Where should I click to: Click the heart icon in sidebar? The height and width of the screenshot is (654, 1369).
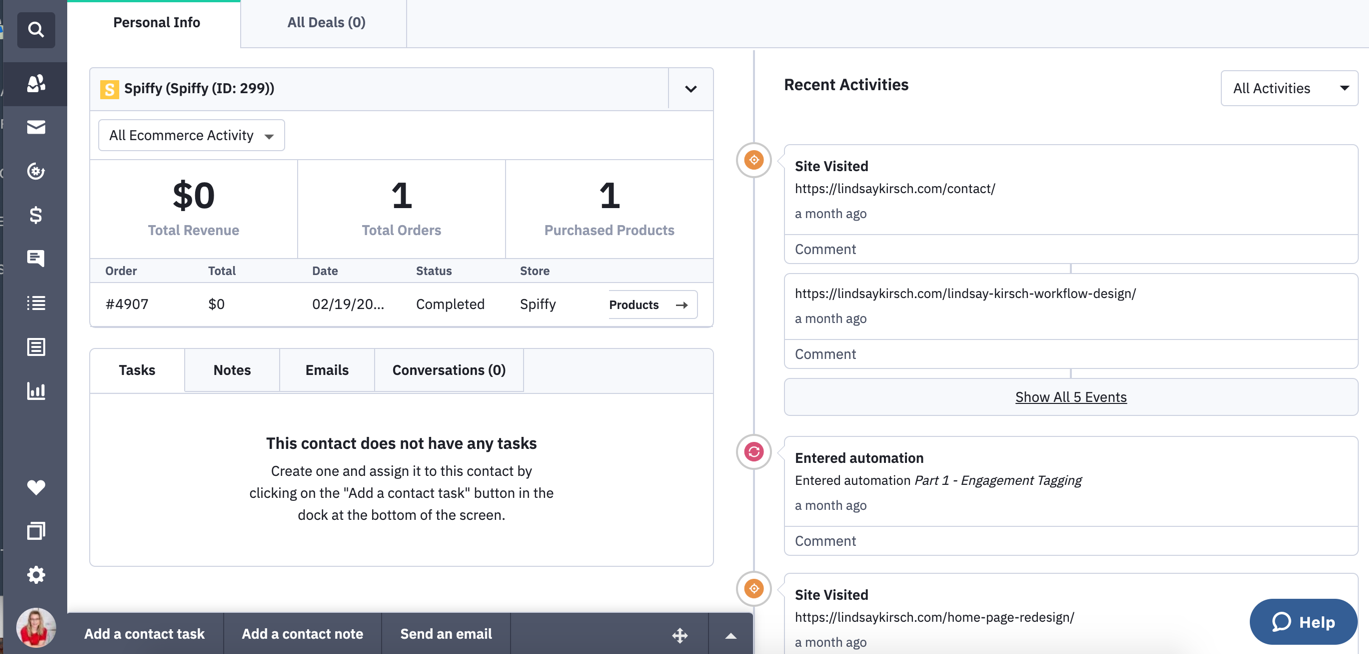point(36,487)
